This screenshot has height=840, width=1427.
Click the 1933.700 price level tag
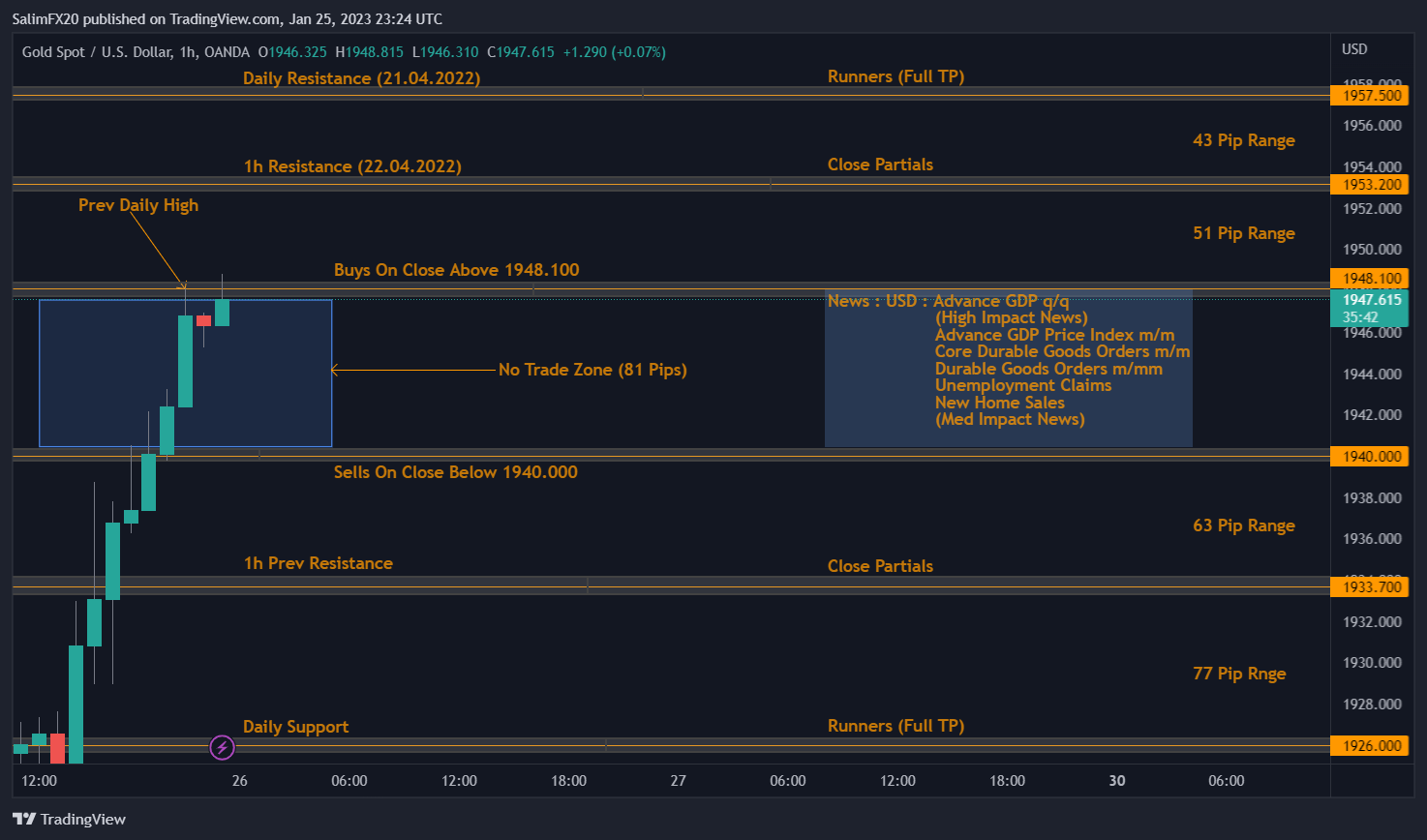1370,587
